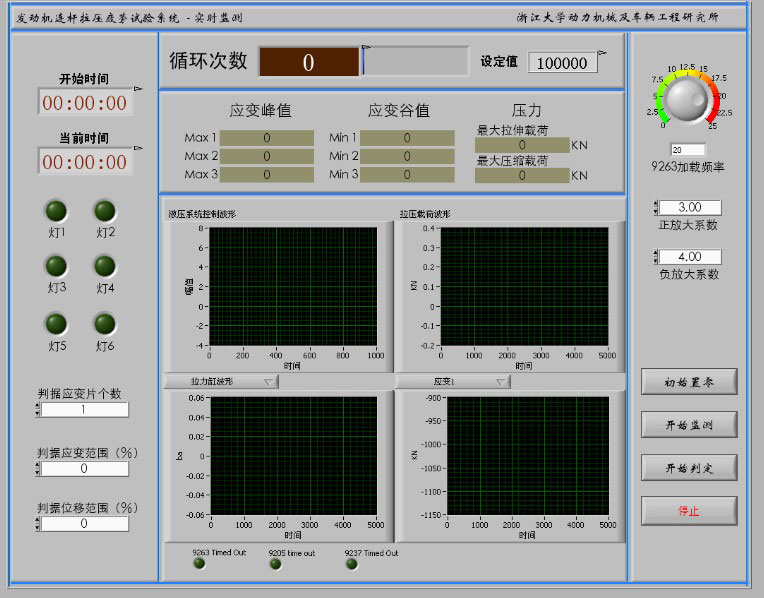Click the 判据位移范围 (%) input field

84,523
